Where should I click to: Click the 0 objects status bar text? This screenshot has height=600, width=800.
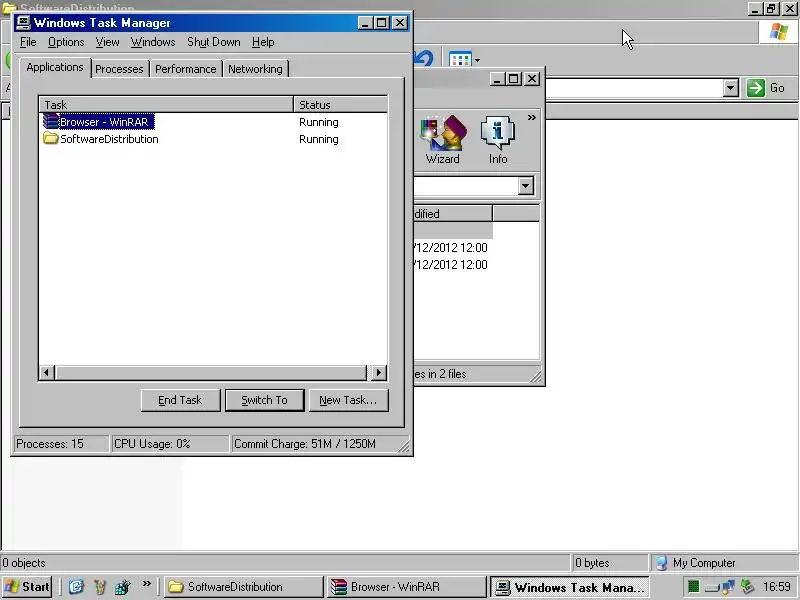point(23,563)
